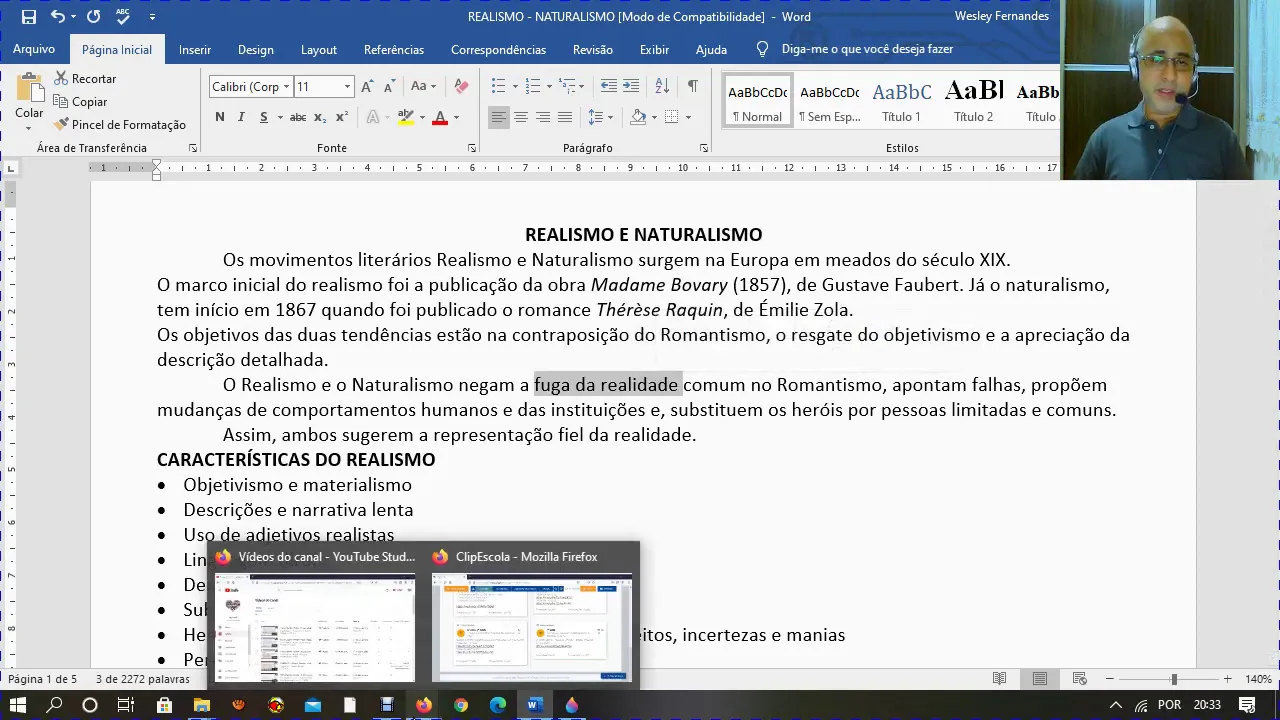Justify the paragraph text
The height and width of the screenshot is (720, 1280).
[x=565, y=118]
